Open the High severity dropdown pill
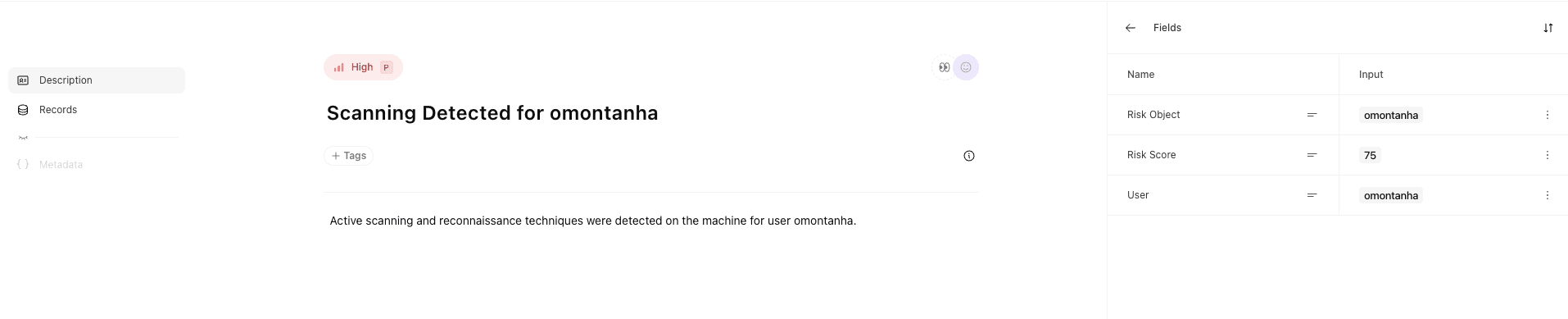 point(363,67)
